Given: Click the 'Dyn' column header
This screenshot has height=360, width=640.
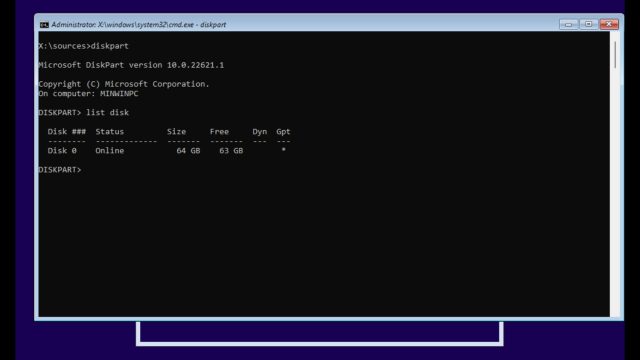Looking at the screenshot, I should point(260,131).
